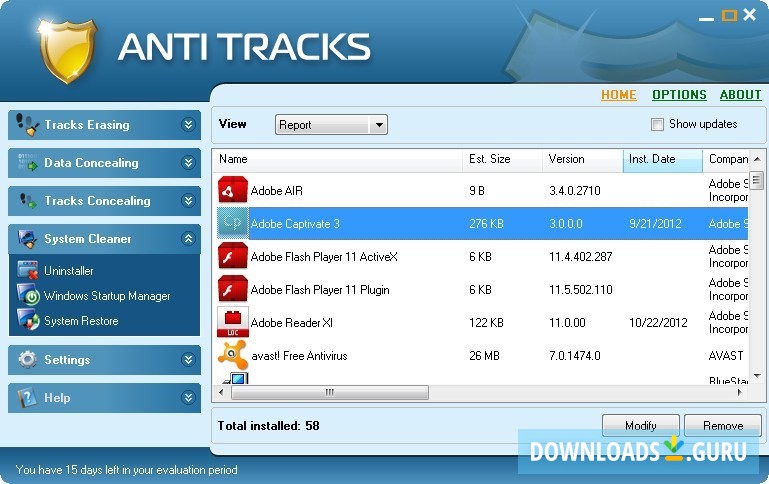The height and width of the screenshot is (484, 769).
Task: Collapse the System Cleaner section chevron
Action: (x=188, y=239)
